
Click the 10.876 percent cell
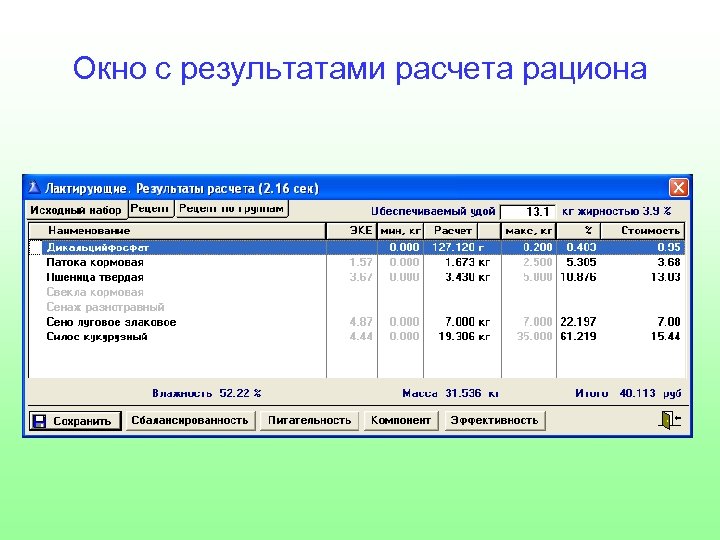point(578,277)
